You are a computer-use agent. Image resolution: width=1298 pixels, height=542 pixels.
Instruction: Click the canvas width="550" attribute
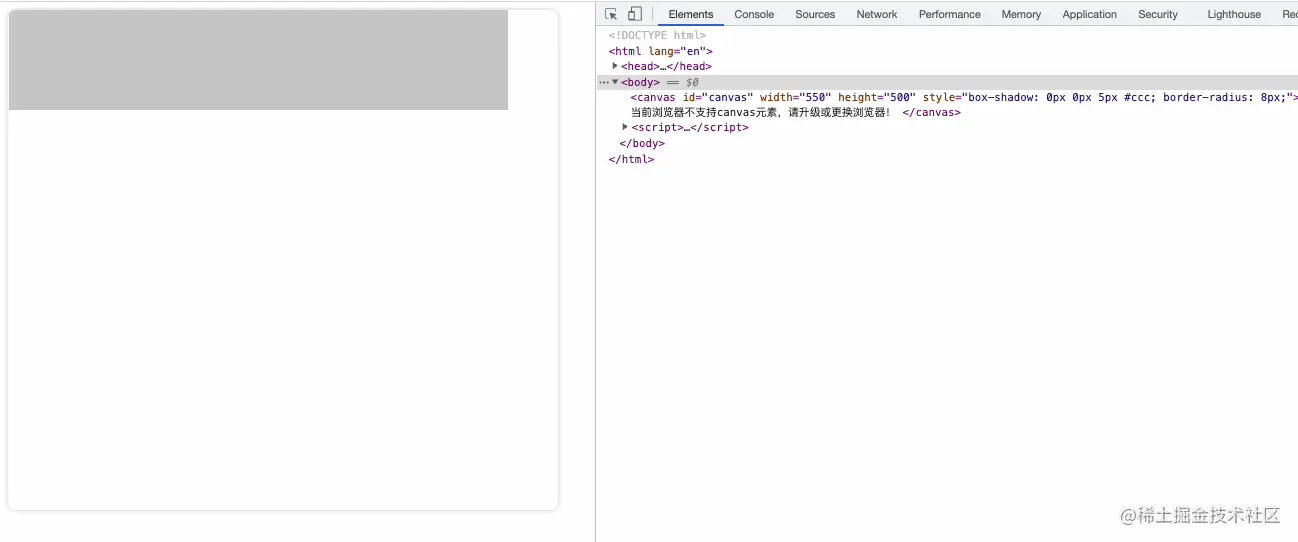tap(795, 97)
